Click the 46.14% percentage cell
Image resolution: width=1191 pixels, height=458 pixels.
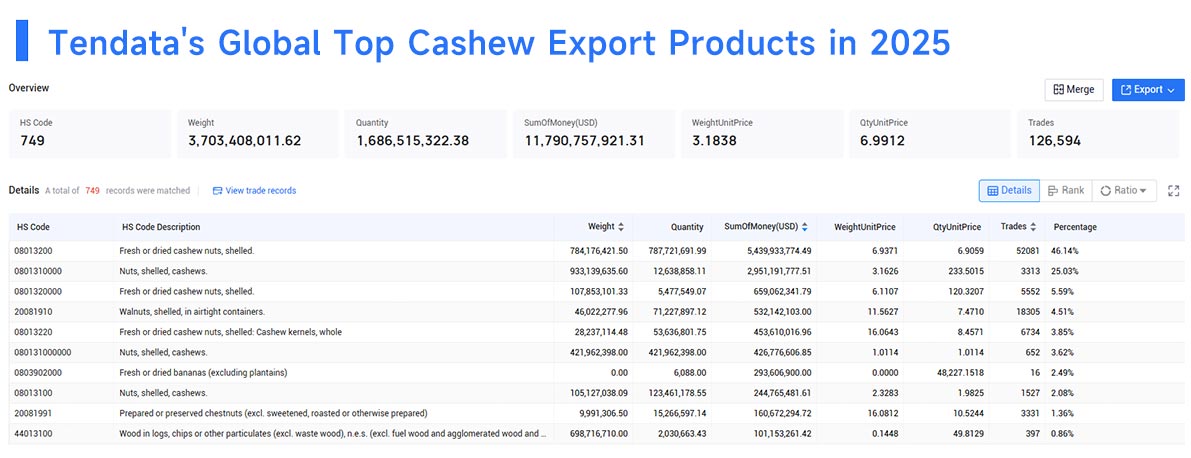click(1065, 251)
